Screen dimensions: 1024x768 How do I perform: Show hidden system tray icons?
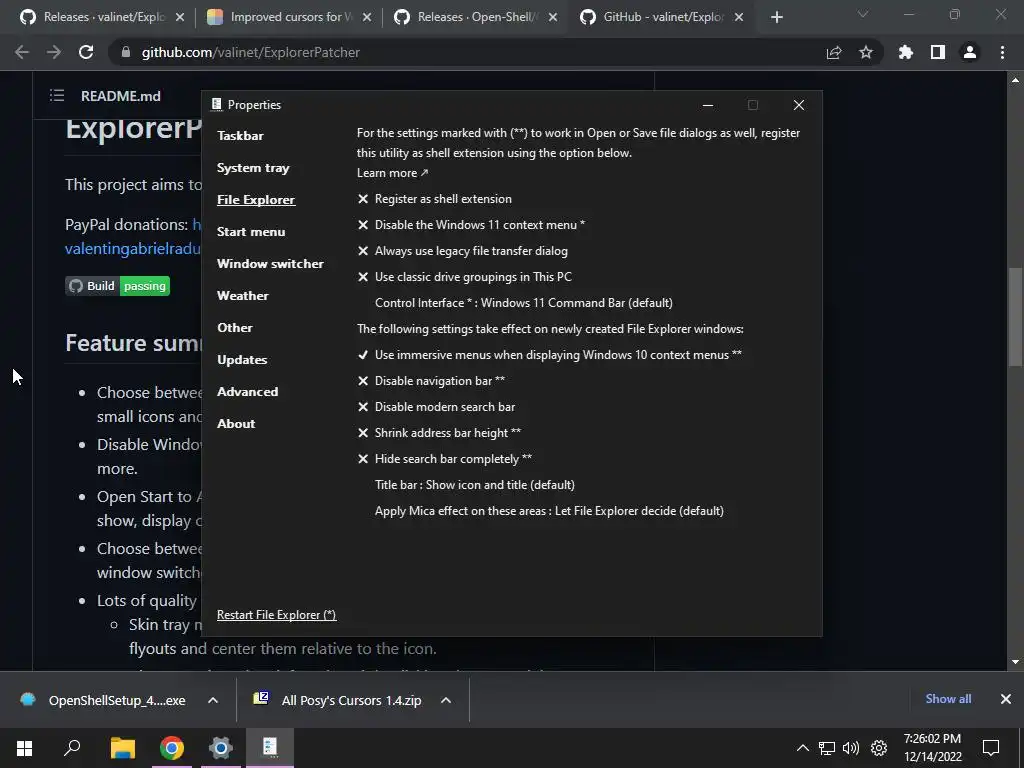click(x=803, y=748)
